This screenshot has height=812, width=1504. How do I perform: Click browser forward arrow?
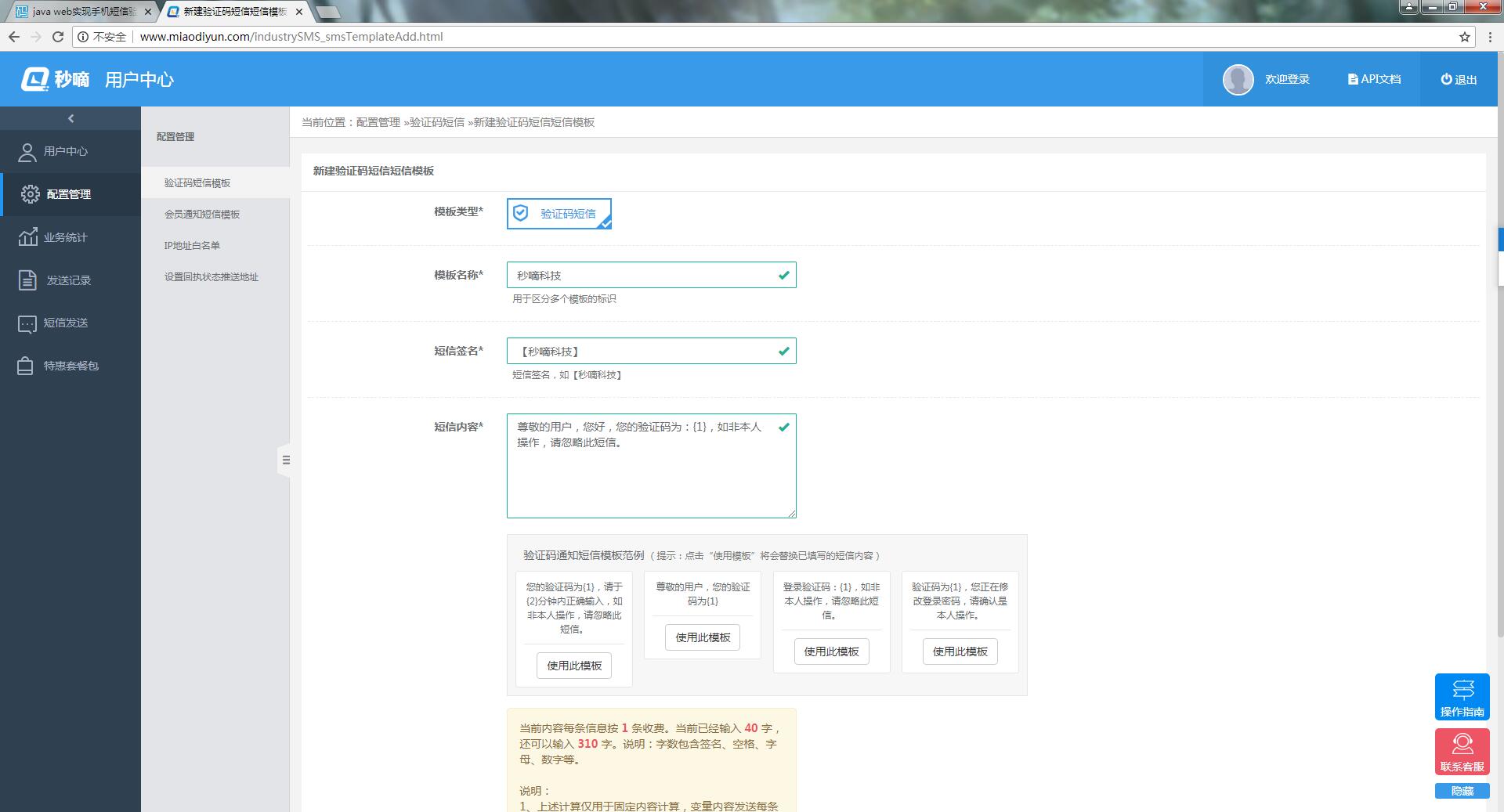pyautogui.click(x=35, y=37)
